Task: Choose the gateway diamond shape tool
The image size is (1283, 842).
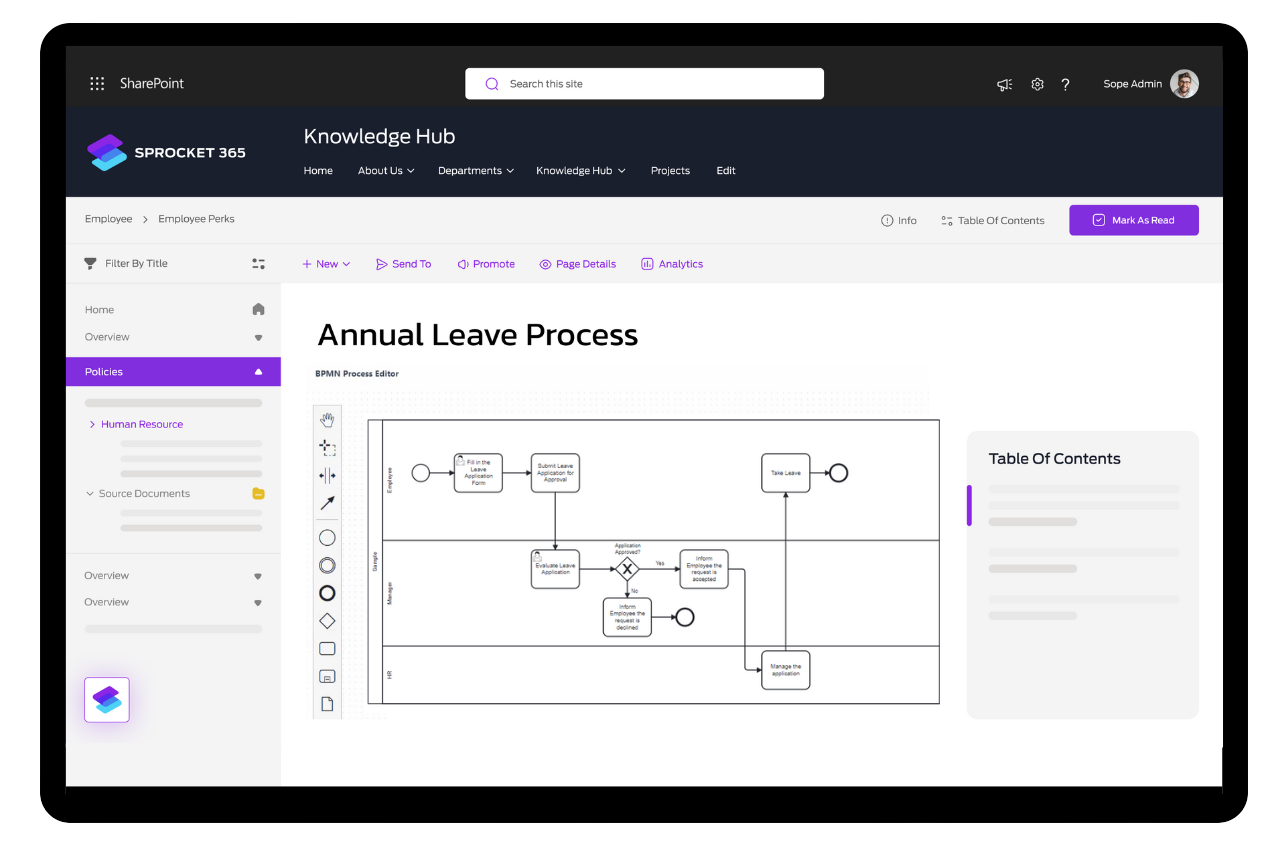Action: [x=327, y=619]
